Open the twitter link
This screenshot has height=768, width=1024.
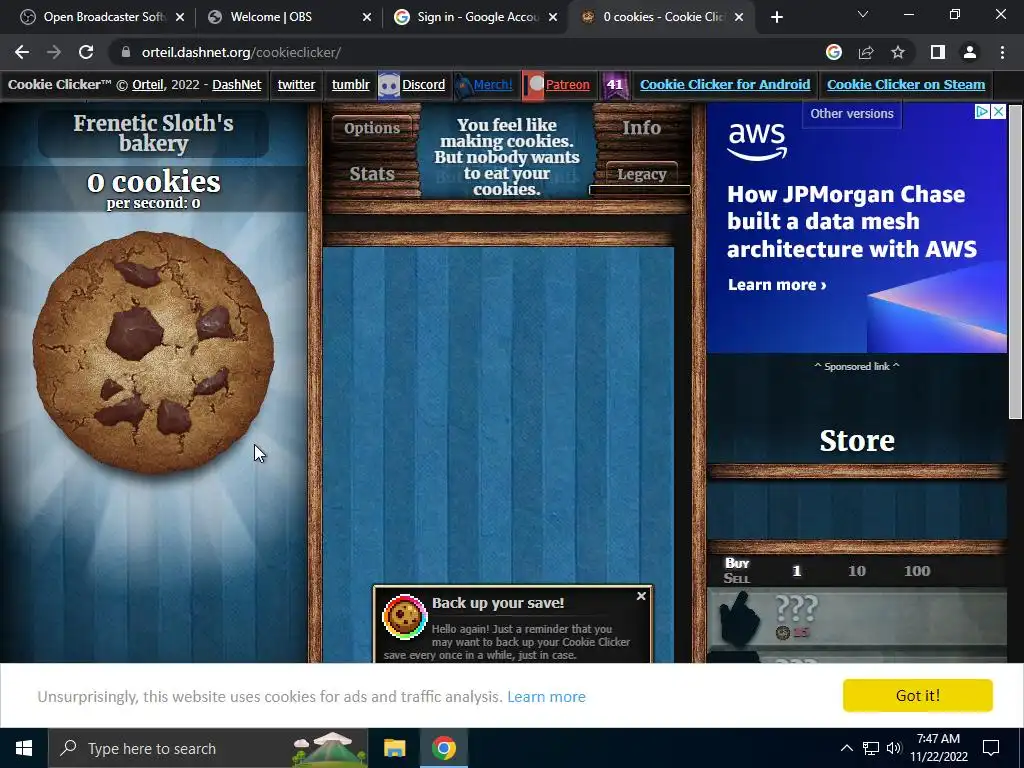pos(296,85)
